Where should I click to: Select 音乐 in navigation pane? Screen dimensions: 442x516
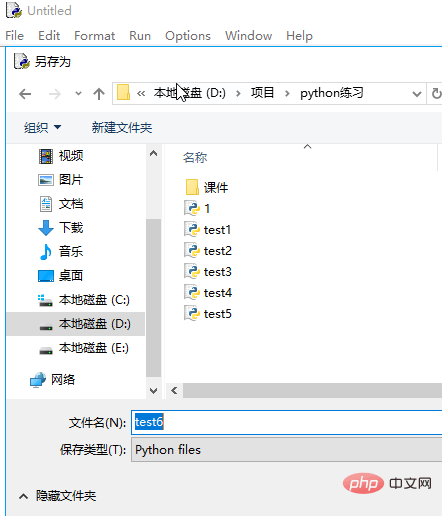coord(71,251)
